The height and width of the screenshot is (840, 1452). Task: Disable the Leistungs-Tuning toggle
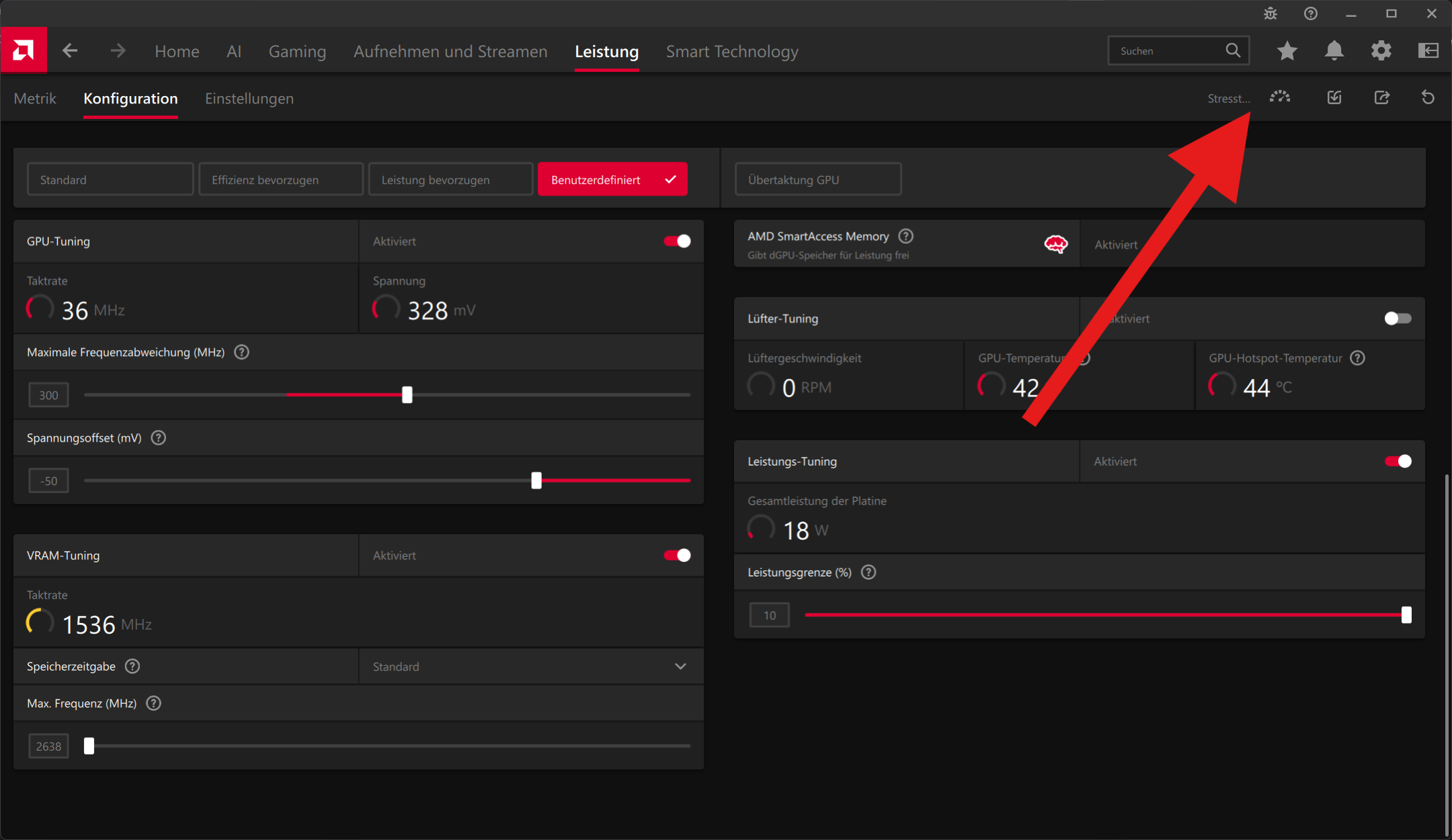(x=1398, y=461)
